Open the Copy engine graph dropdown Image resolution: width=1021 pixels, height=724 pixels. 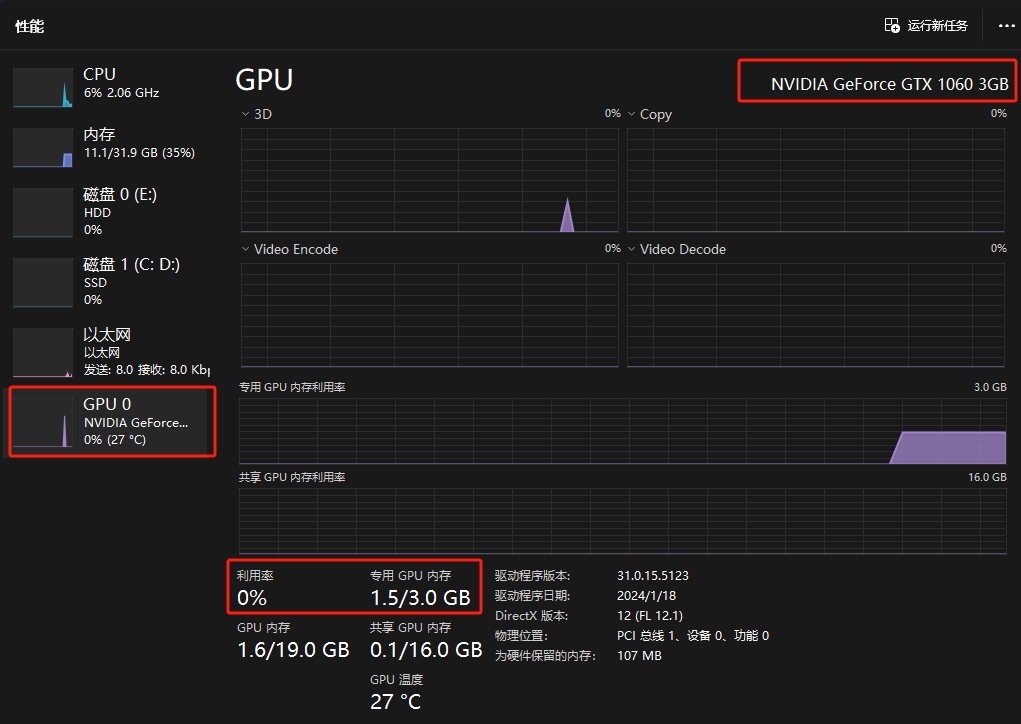(x=631, y=114)
